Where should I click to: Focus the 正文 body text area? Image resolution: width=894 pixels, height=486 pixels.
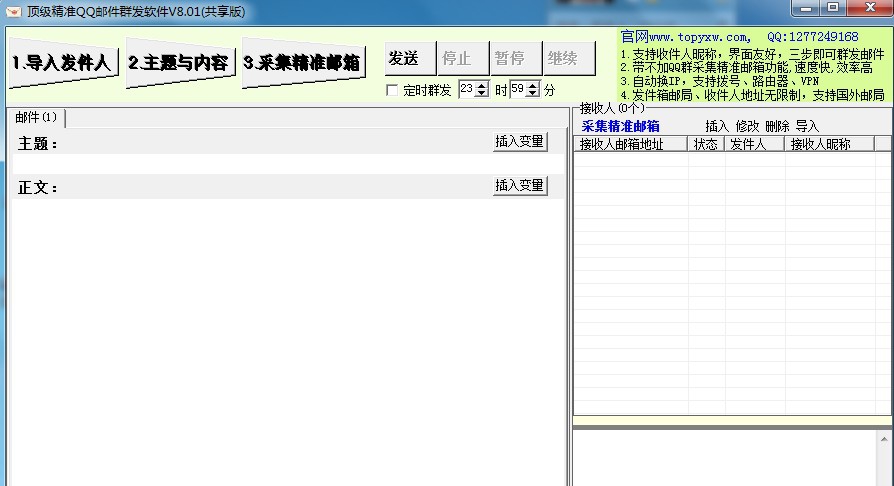point(288,342)
